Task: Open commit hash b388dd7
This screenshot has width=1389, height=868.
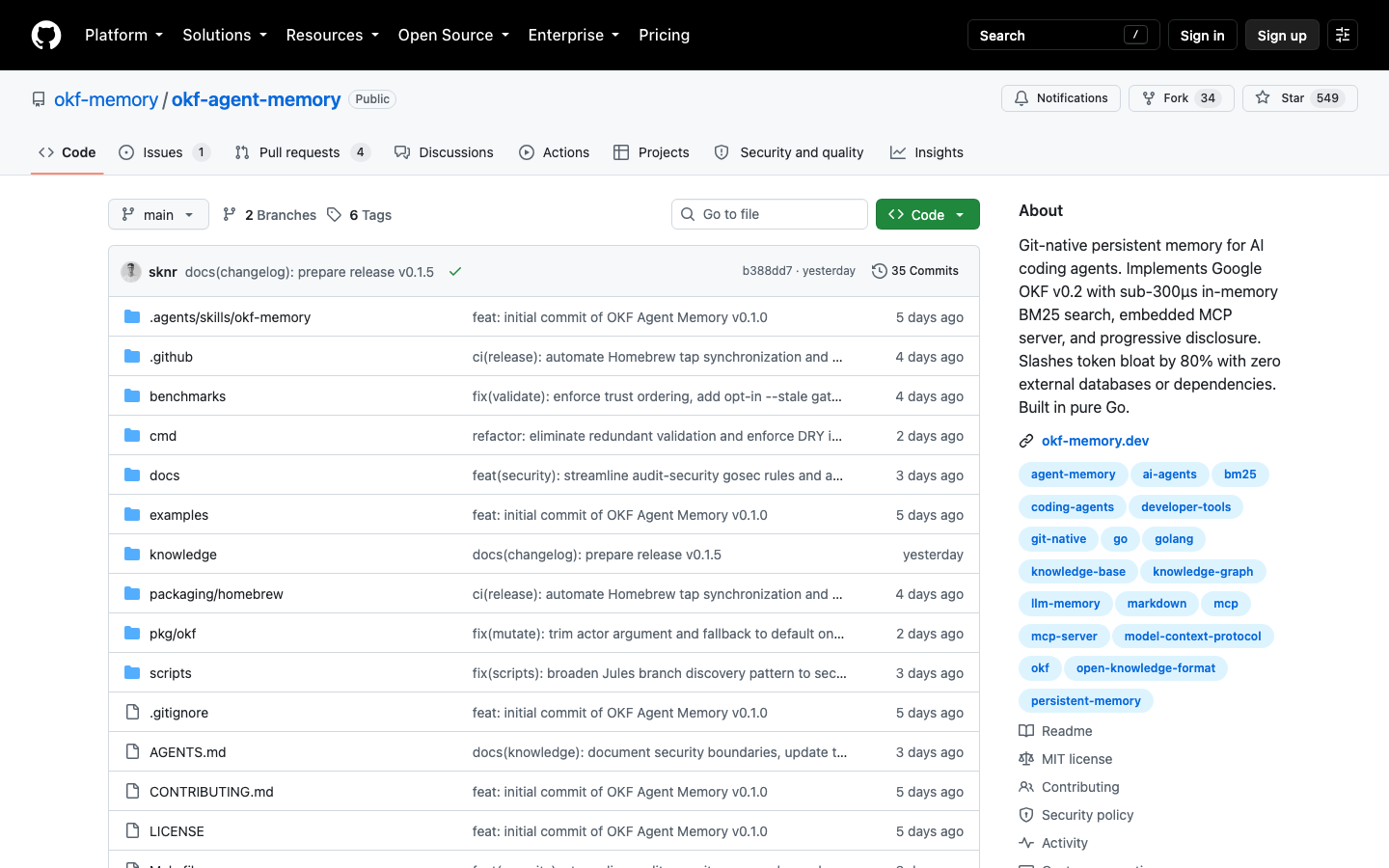Action: point(767,271)
